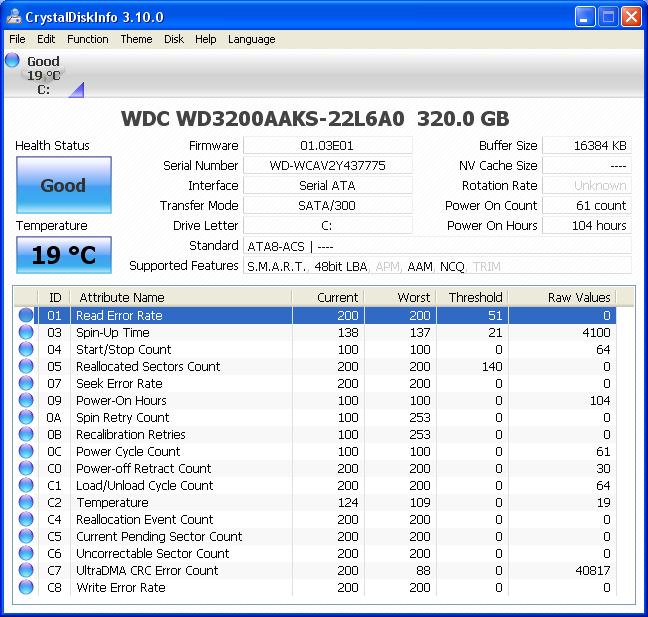Open the File menu
The image size is (648, 617).
coord(17,39)
